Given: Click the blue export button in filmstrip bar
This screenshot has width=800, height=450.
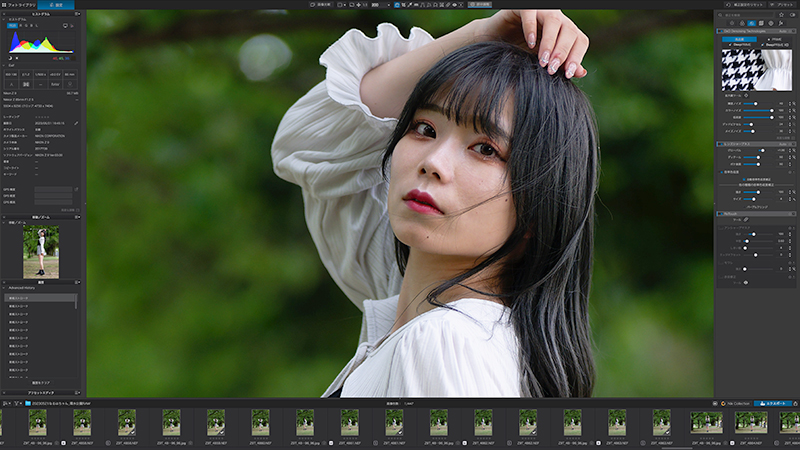Looking at the screenshot, I should coord(772,403).
